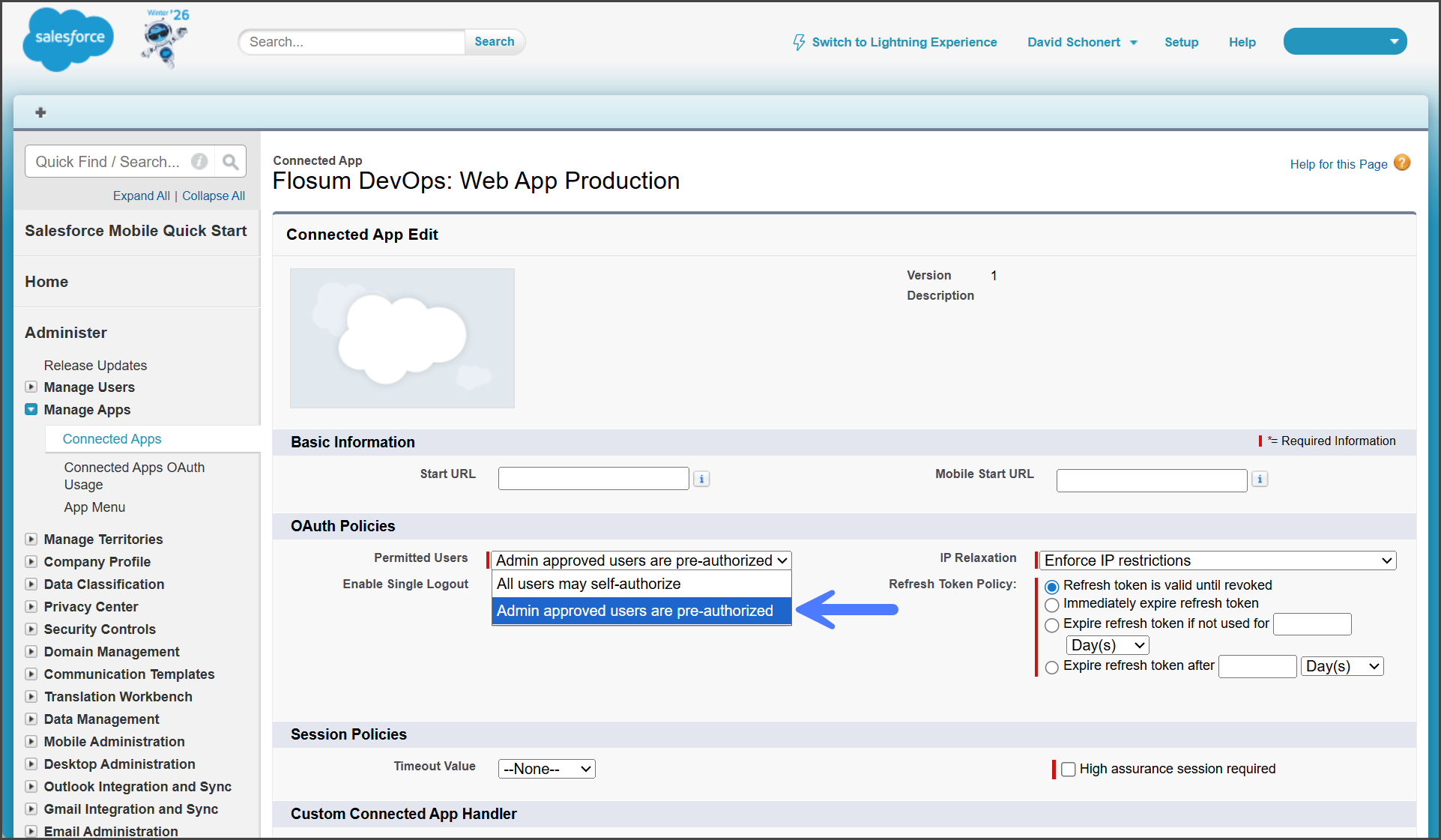Click the Quick Find magnifier icon
The image size is (1441, 840).
[231, 162]
